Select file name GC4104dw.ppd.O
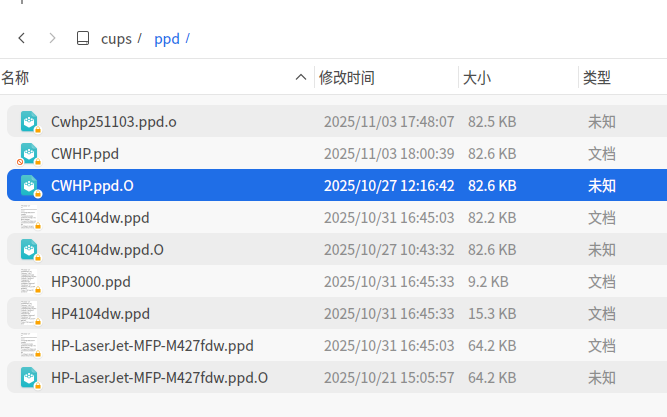Viewport: 667px width, 417px height. [x=107, y=250]
